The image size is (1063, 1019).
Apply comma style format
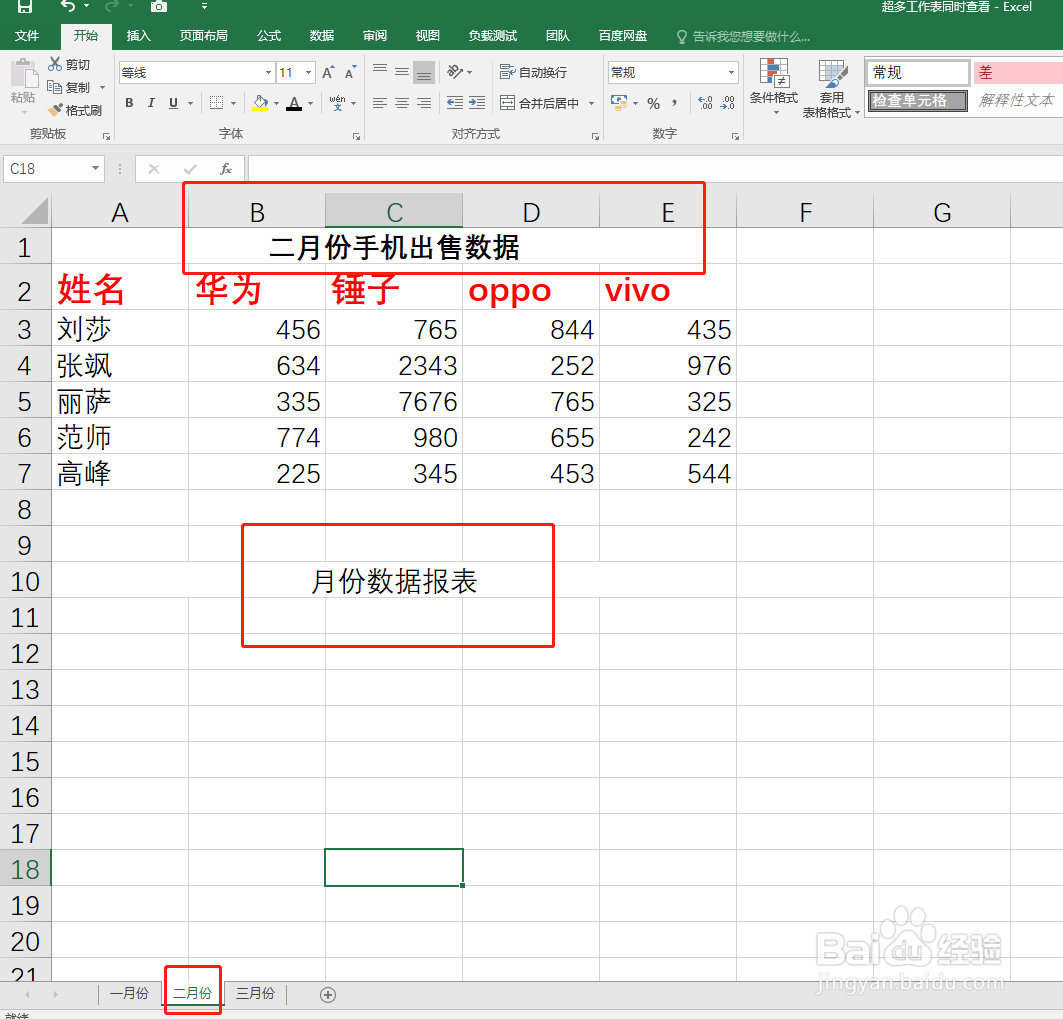(675, 103)
